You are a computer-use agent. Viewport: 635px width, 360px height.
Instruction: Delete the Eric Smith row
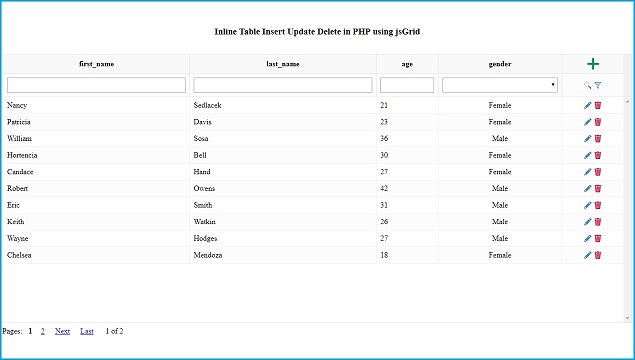[x=598, y=205]
